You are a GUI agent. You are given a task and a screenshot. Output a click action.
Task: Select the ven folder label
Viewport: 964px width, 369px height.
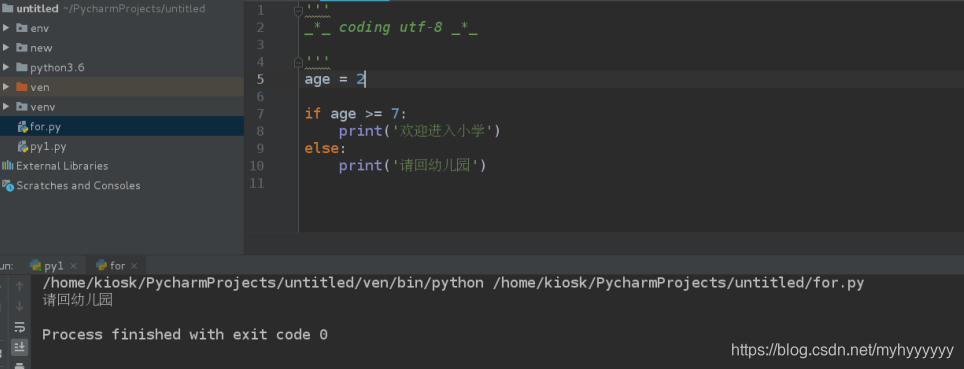click(x=39, y=87)
